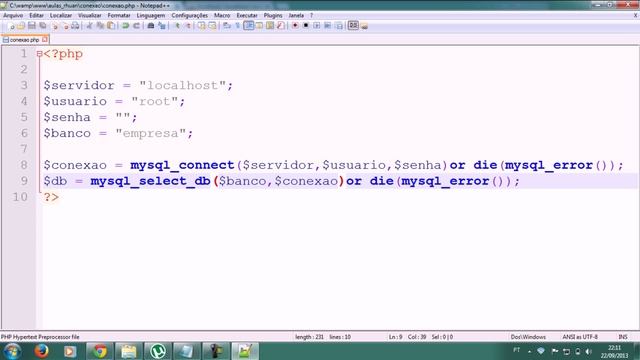
Task: Click line number 8 in the margin
Action: 24,165
